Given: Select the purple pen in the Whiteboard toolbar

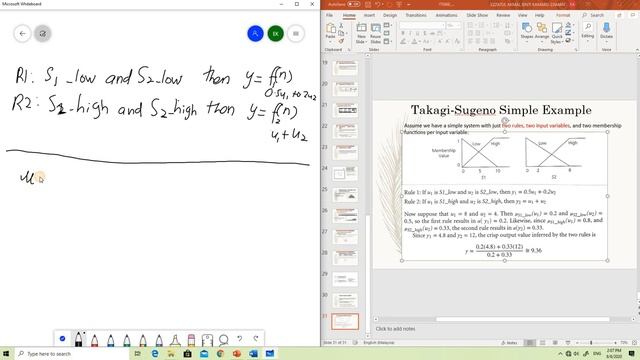Looking at the screenshot, I should 159,340.
